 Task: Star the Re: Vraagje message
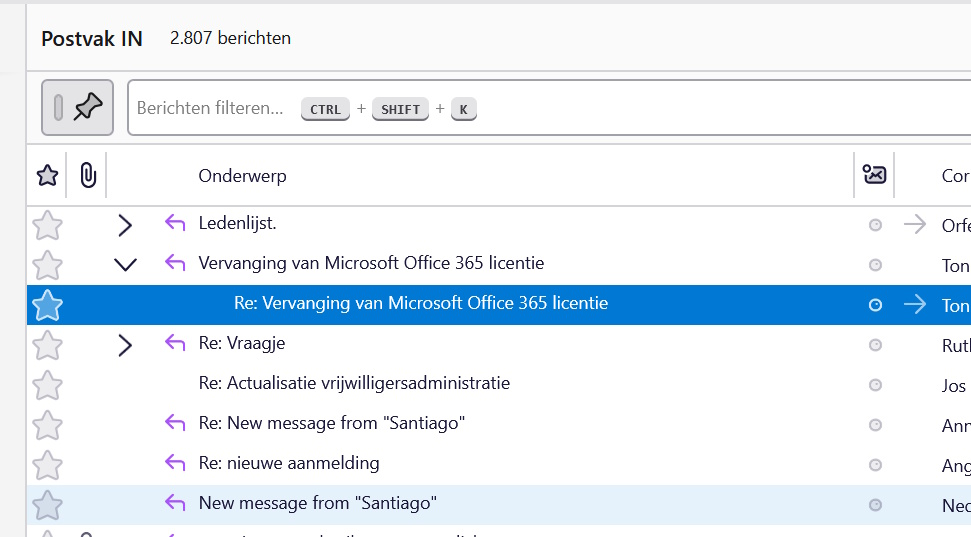(47, 345)
